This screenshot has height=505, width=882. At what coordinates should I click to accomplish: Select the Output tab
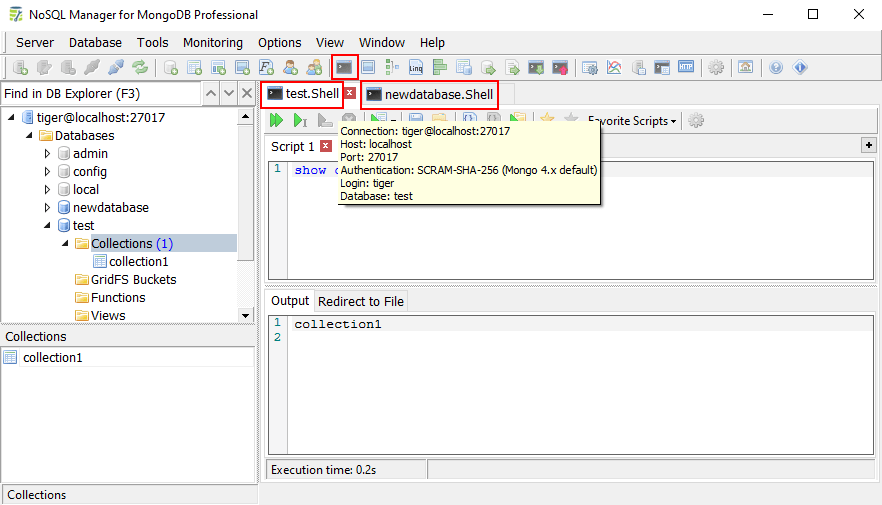(290, 301)
